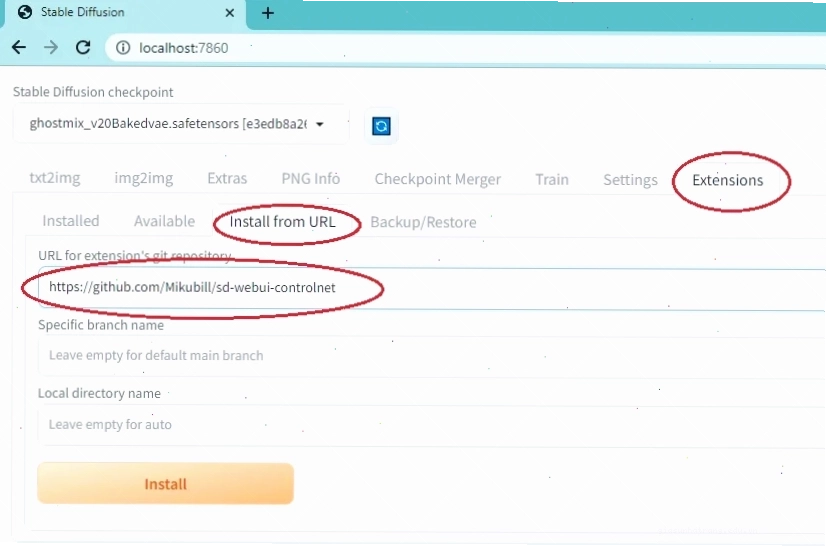Switch to the img2img tab
826x547 pixels.
click(143, 179)
